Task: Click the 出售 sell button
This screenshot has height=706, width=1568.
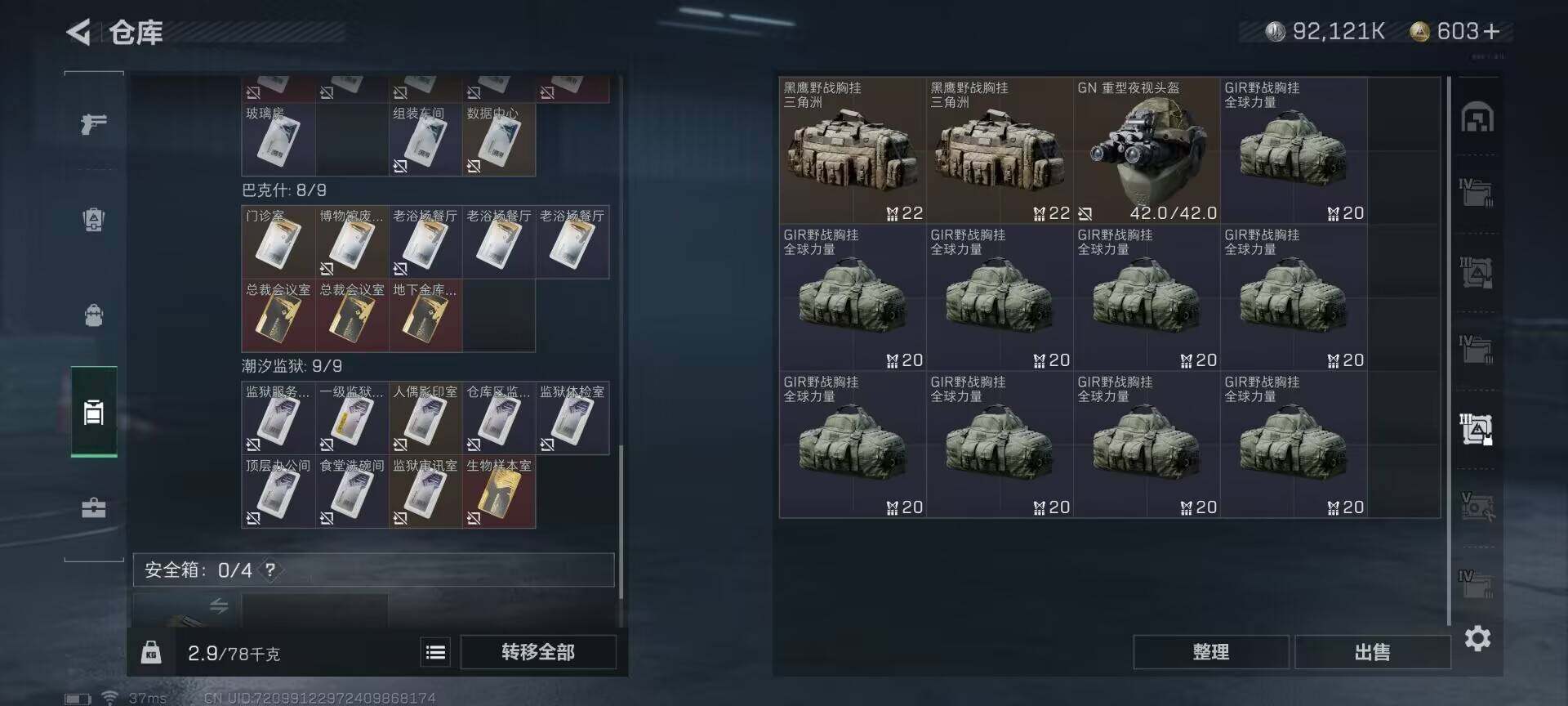Action: 1372,652
